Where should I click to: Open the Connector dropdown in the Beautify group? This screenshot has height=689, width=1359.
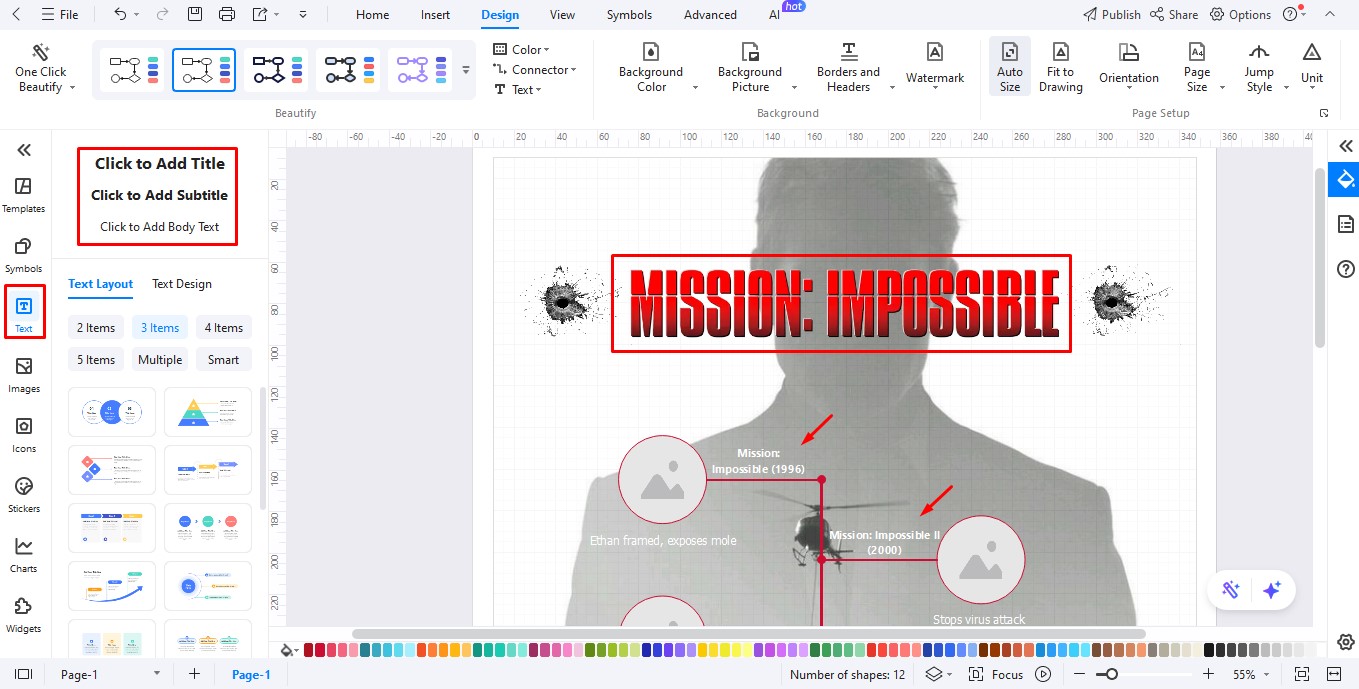coord(535,70)
